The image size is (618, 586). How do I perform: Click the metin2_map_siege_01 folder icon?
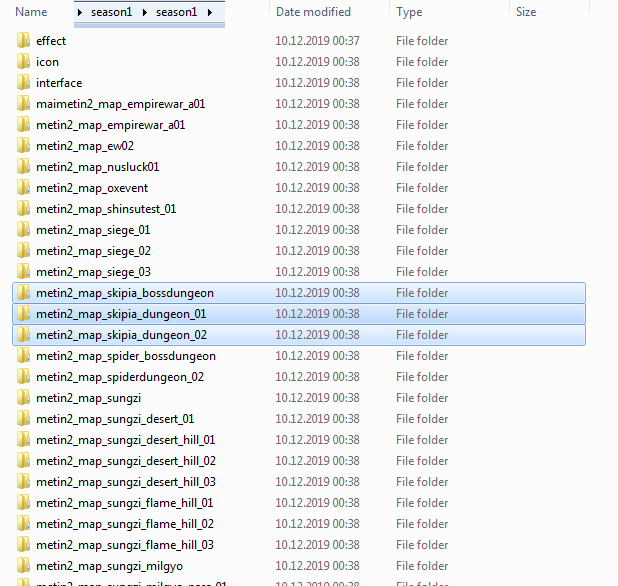click(x=23, y=230)
